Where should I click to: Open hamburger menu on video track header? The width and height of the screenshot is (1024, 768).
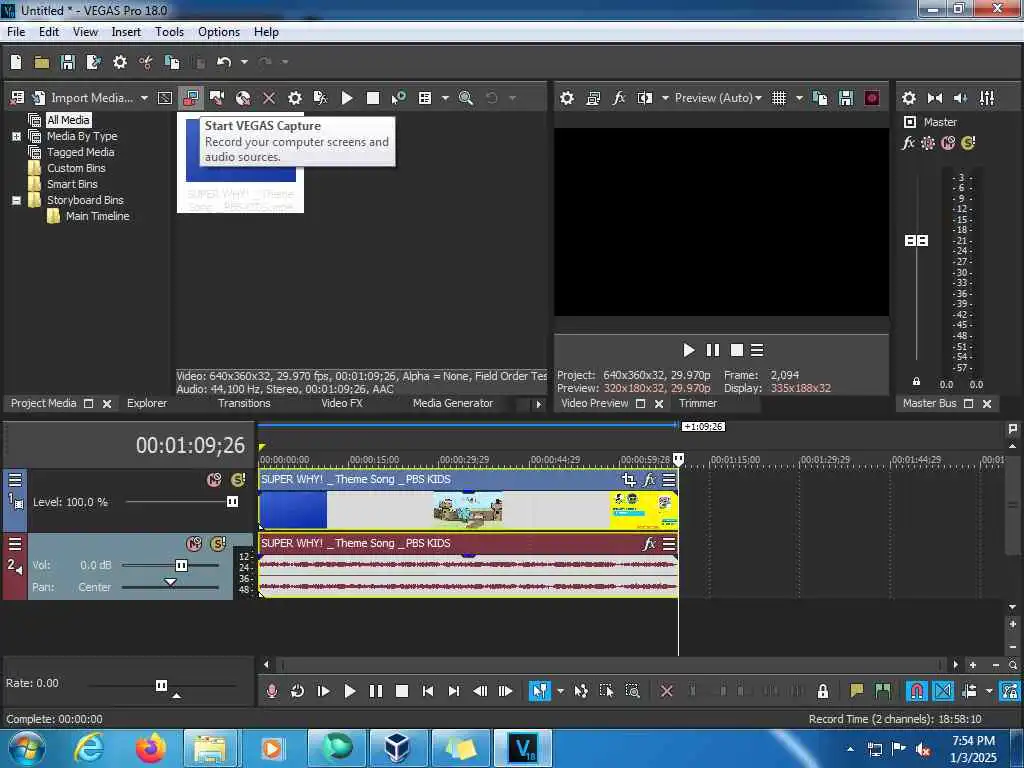click(x=15, y=480)
